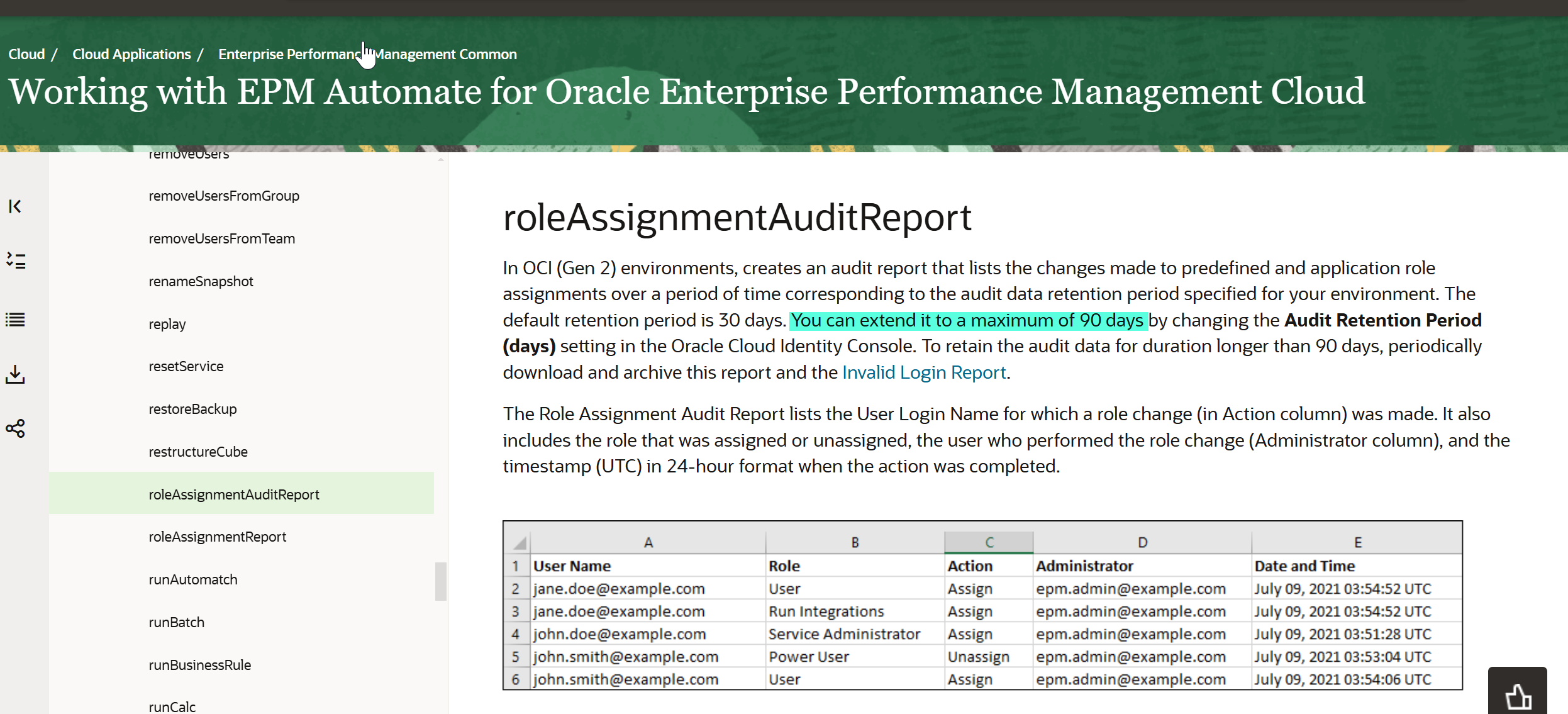Navigate to the Cloud breadcrumb
The image size is (1568, 714).
coord(26,53)
